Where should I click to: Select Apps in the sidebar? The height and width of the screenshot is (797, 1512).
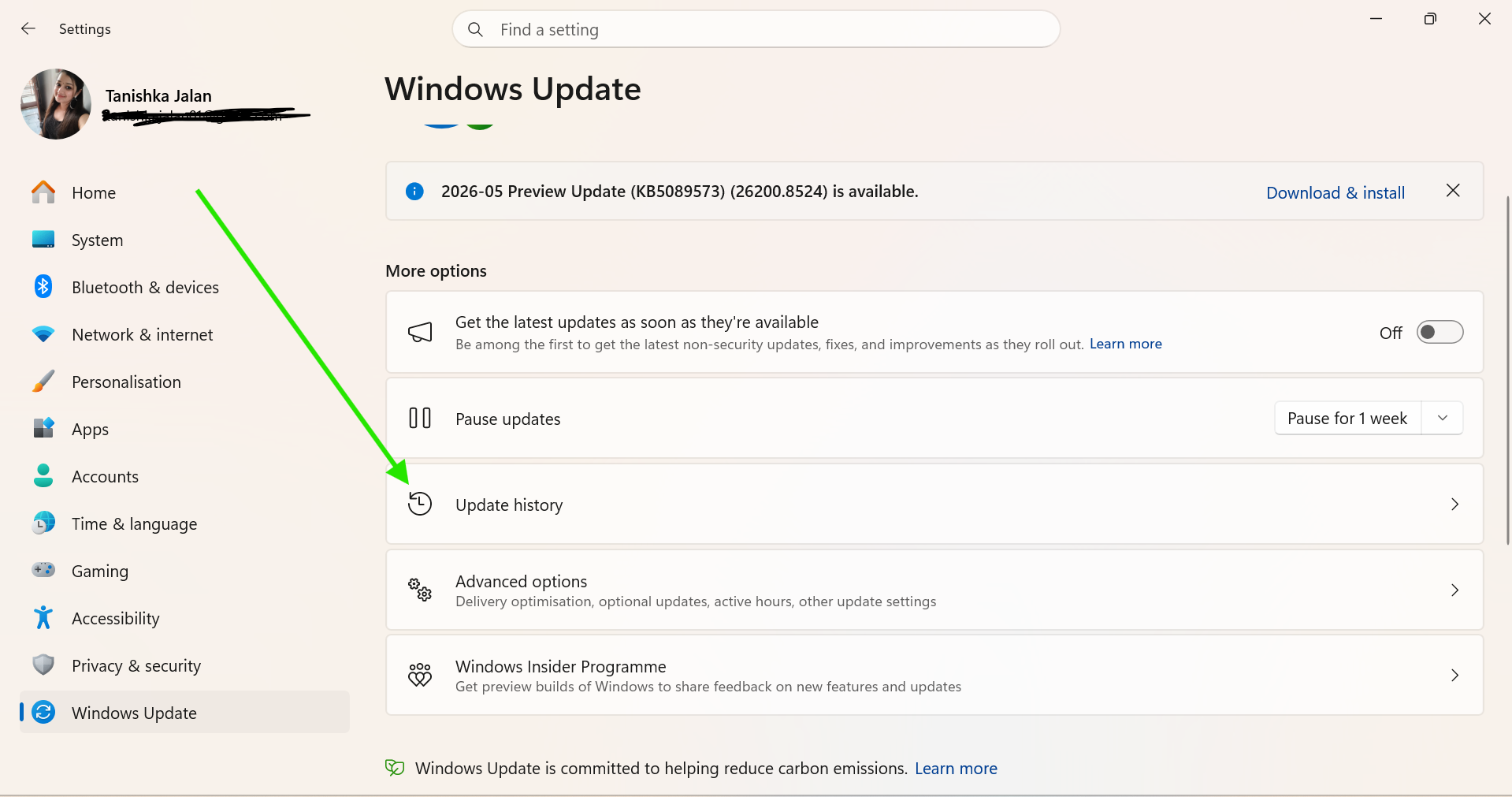184,429
